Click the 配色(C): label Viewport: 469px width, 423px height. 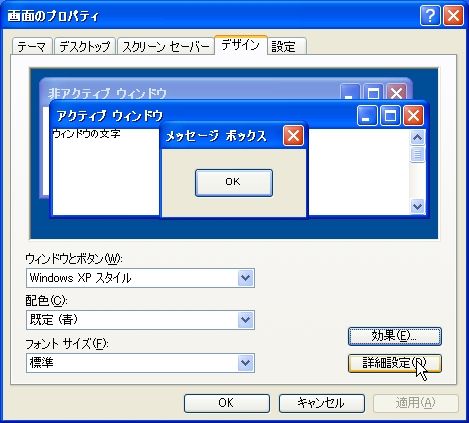[46, 301]
